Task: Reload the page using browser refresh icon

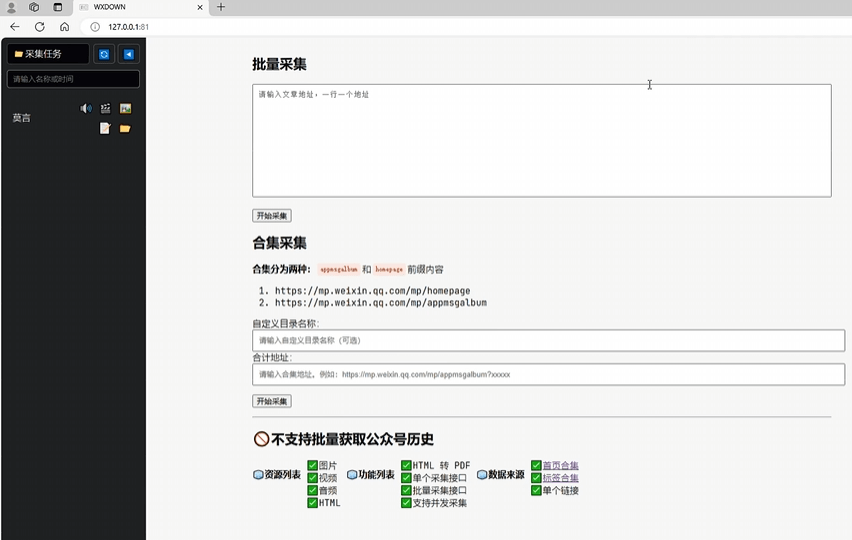Action: pyautogui.click(x=40, y=27)
